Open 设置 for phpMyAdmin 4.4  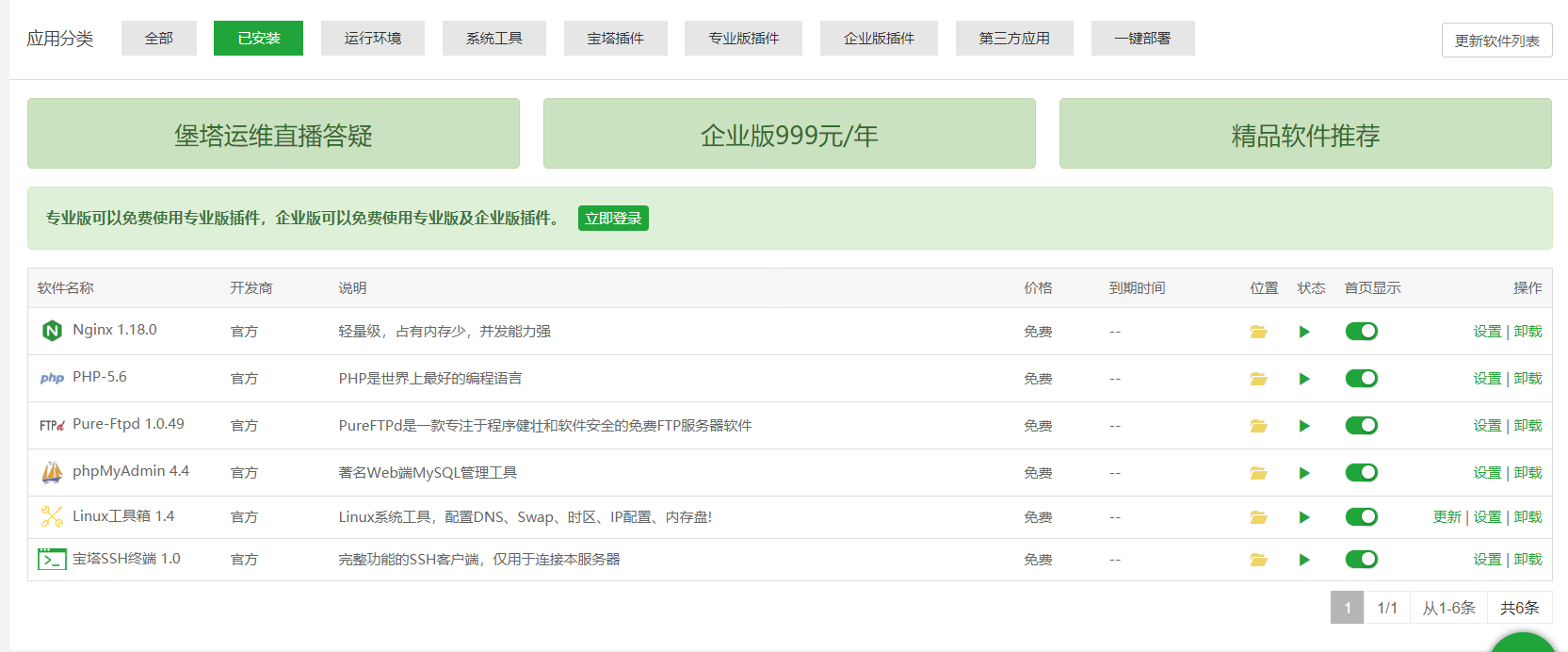[x=1488, y=473]
